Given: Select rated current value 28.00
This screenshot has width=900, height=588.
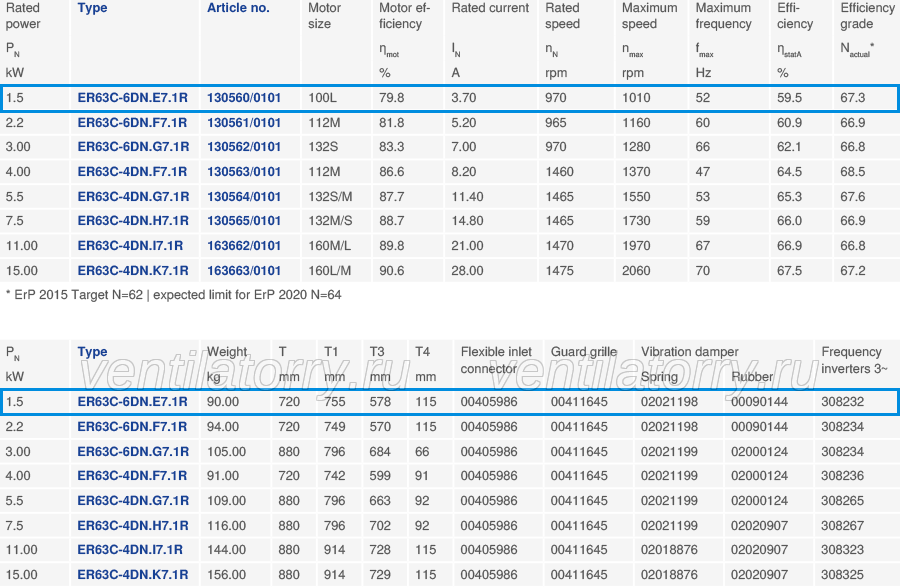Looking at the screenshot, I should tap(467, 270).
